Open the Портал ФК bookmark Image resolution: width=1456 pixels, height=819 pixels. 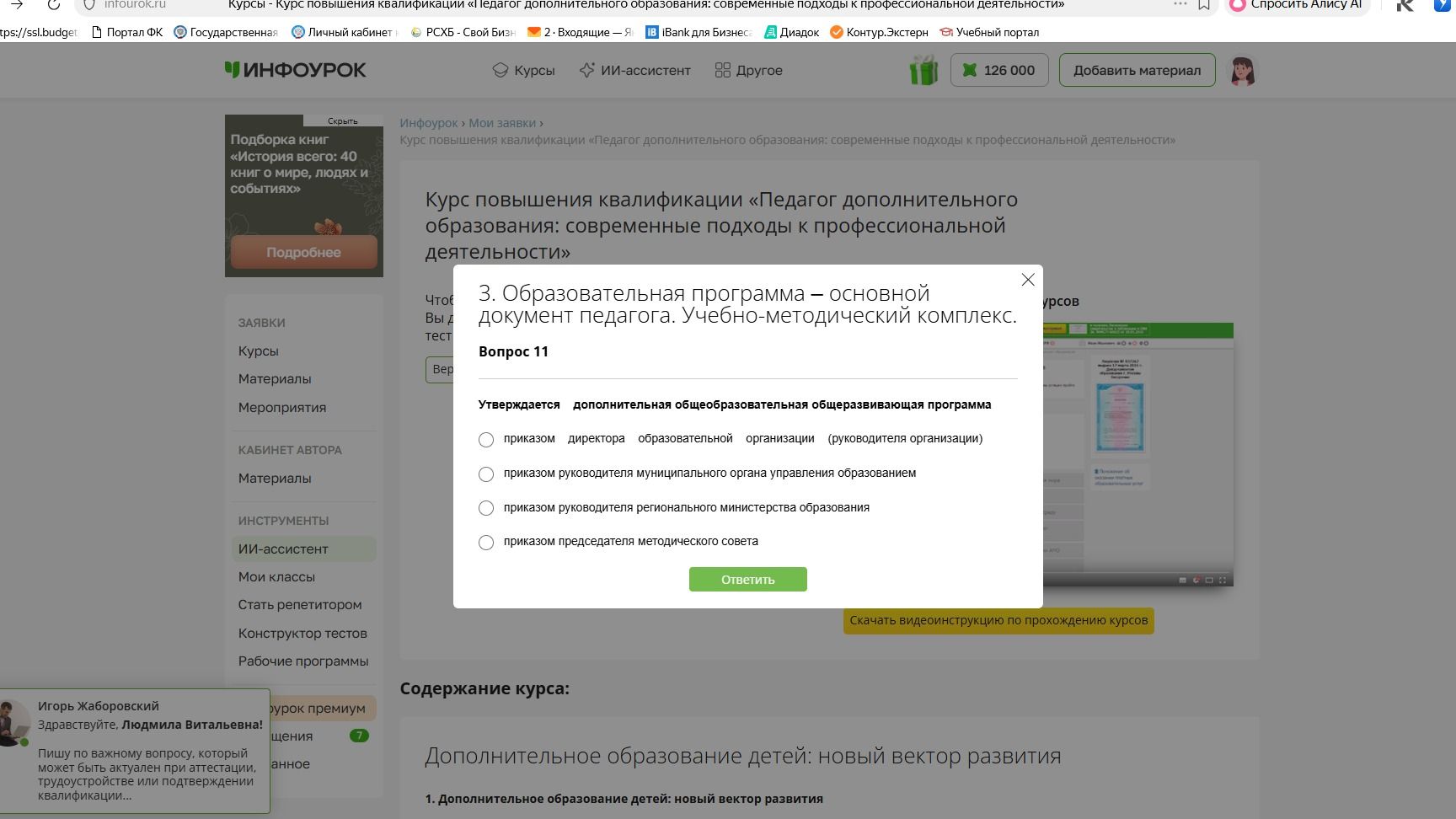pos(126,32)
